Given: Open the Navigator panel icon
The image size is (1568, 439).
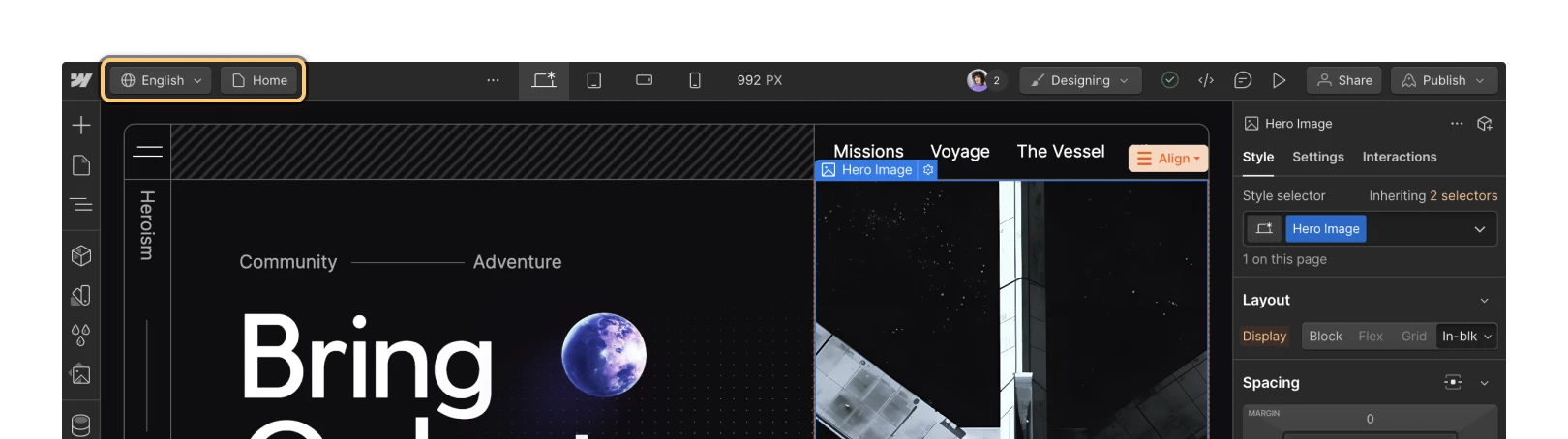Looking at the screenshot, I should click(81, 205).
